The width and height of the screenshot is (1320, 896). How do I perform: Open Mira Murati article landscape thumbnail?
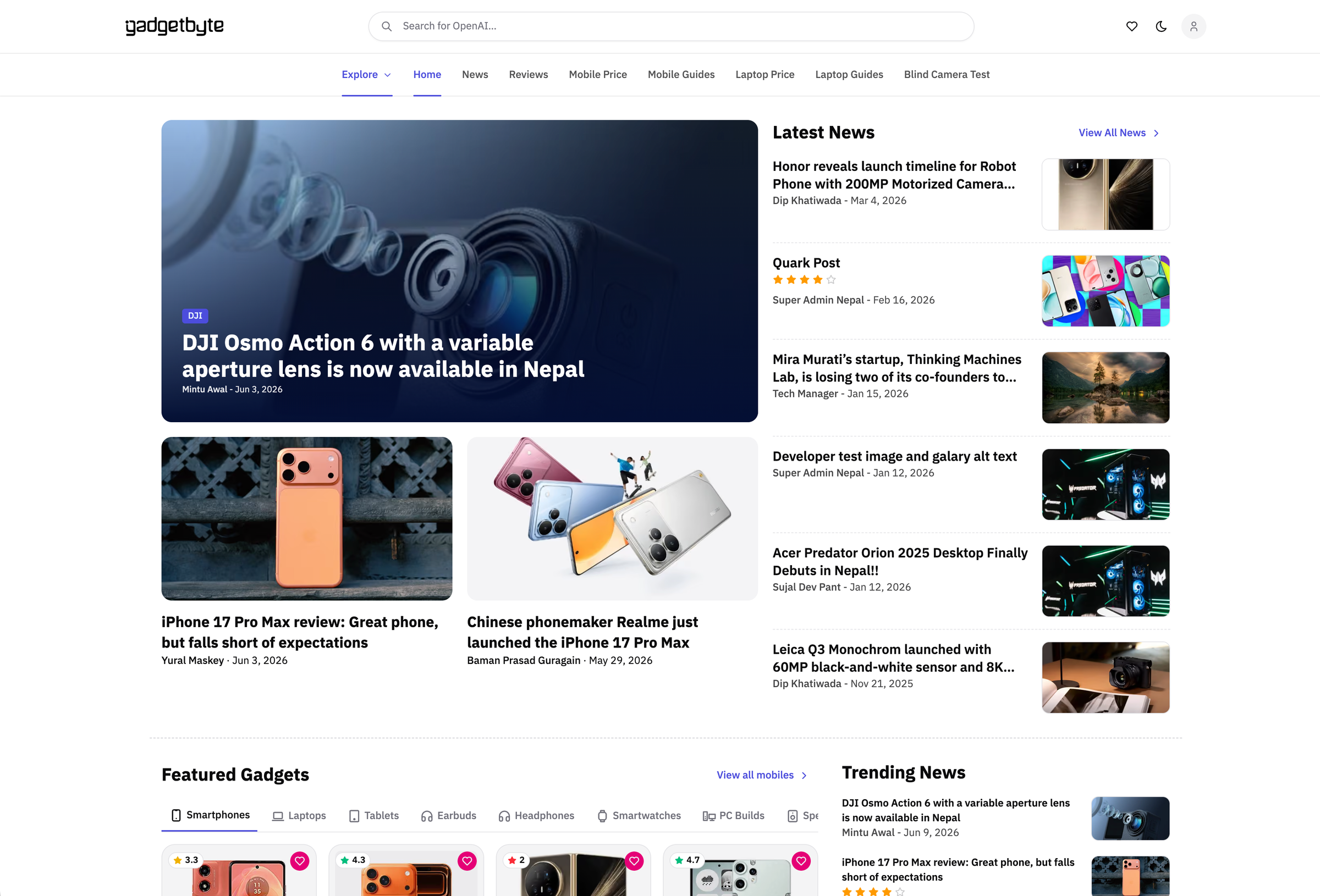tap(1105, 387)
